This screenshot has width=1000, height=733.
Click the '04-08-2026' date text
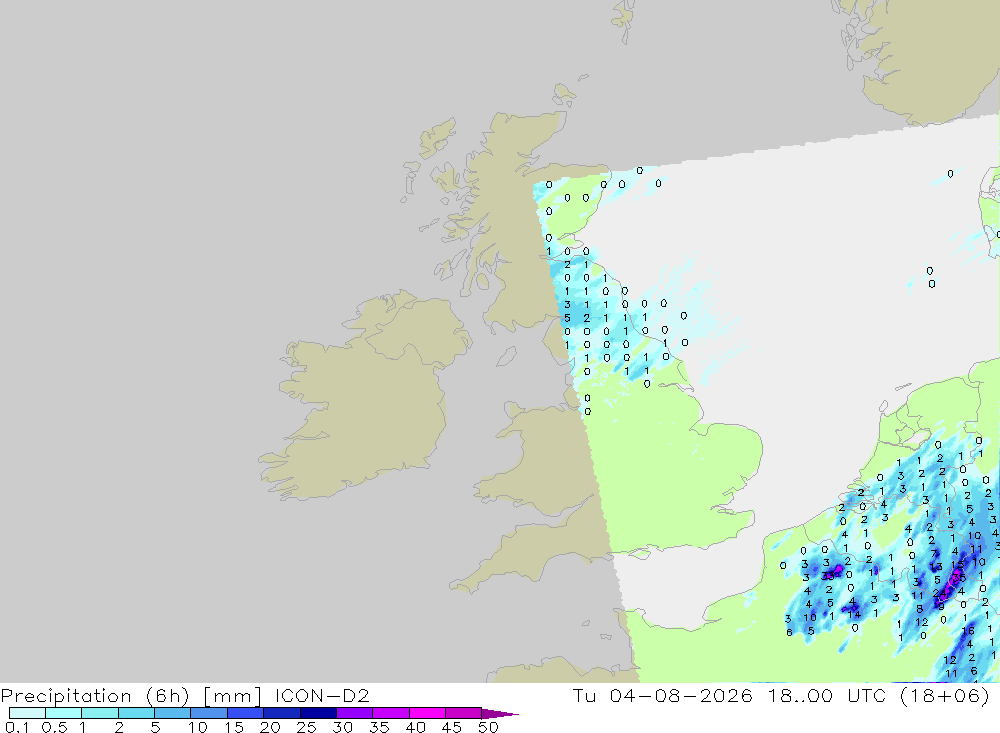click(681, 695)
